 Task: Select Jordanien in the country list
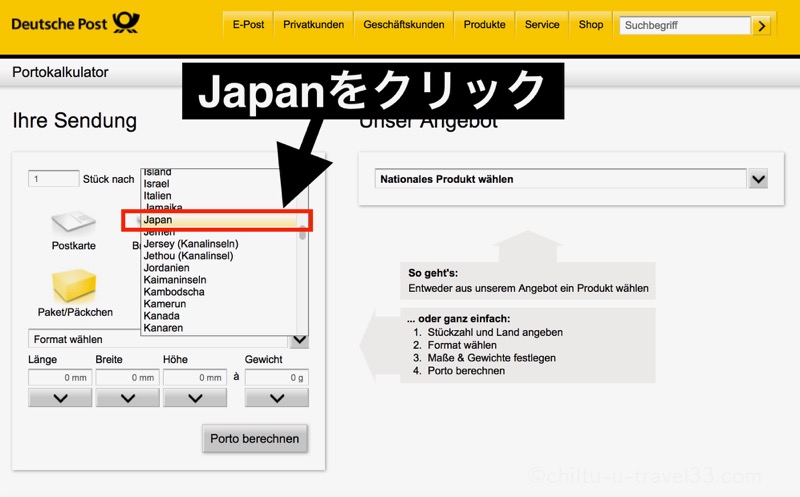tap(219, 268)
